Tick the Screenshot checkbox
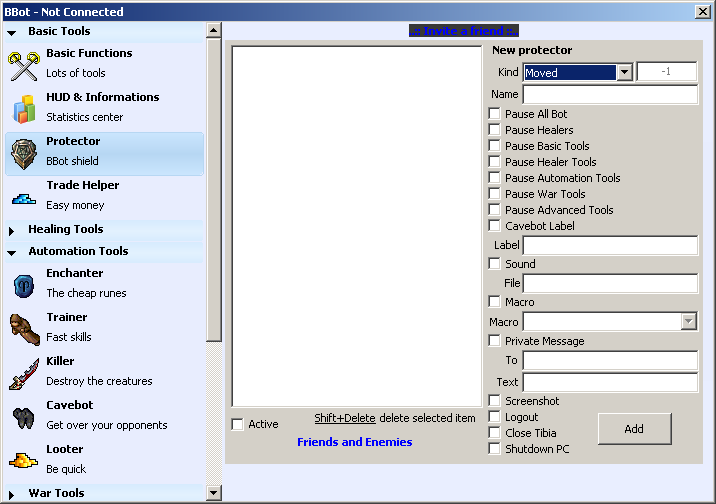 click(495, 401)
